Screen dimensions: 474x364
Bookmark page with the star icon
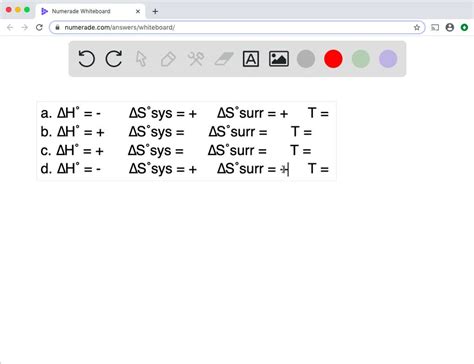pos(417,27)
